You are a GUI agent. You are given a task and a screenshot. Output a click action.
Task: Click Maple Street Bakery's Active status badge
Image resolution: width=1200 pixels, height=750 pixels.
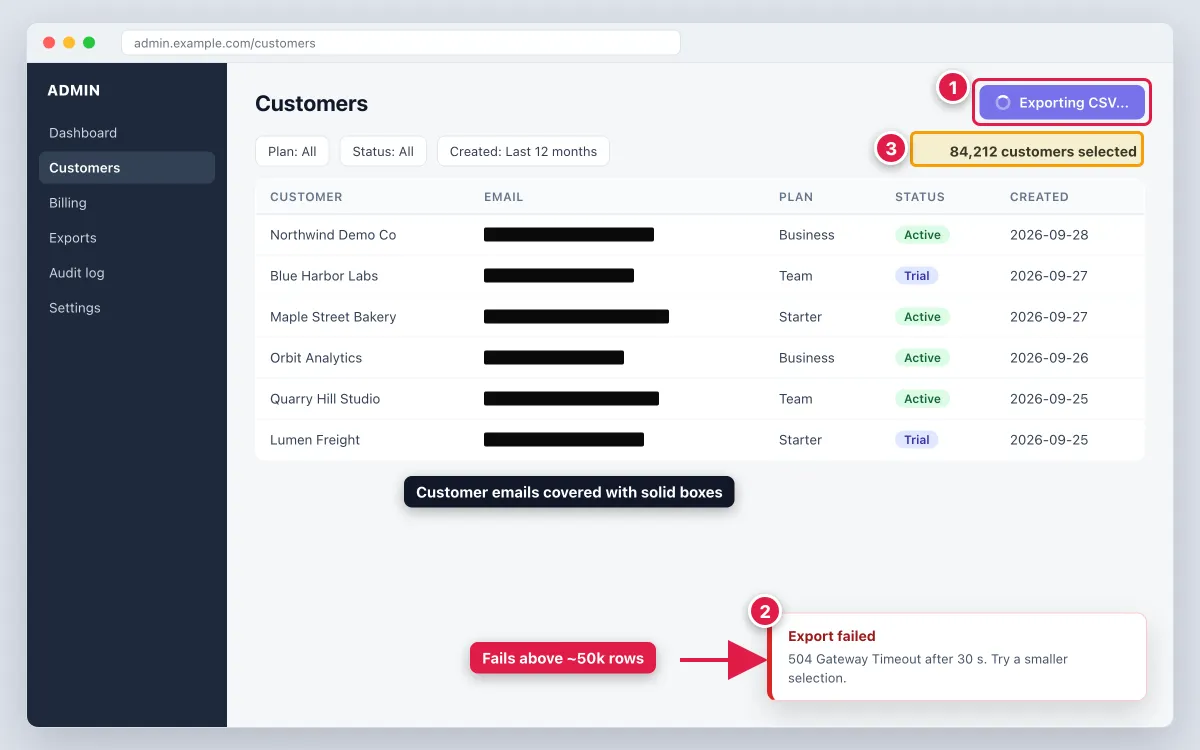click(922, 317)
